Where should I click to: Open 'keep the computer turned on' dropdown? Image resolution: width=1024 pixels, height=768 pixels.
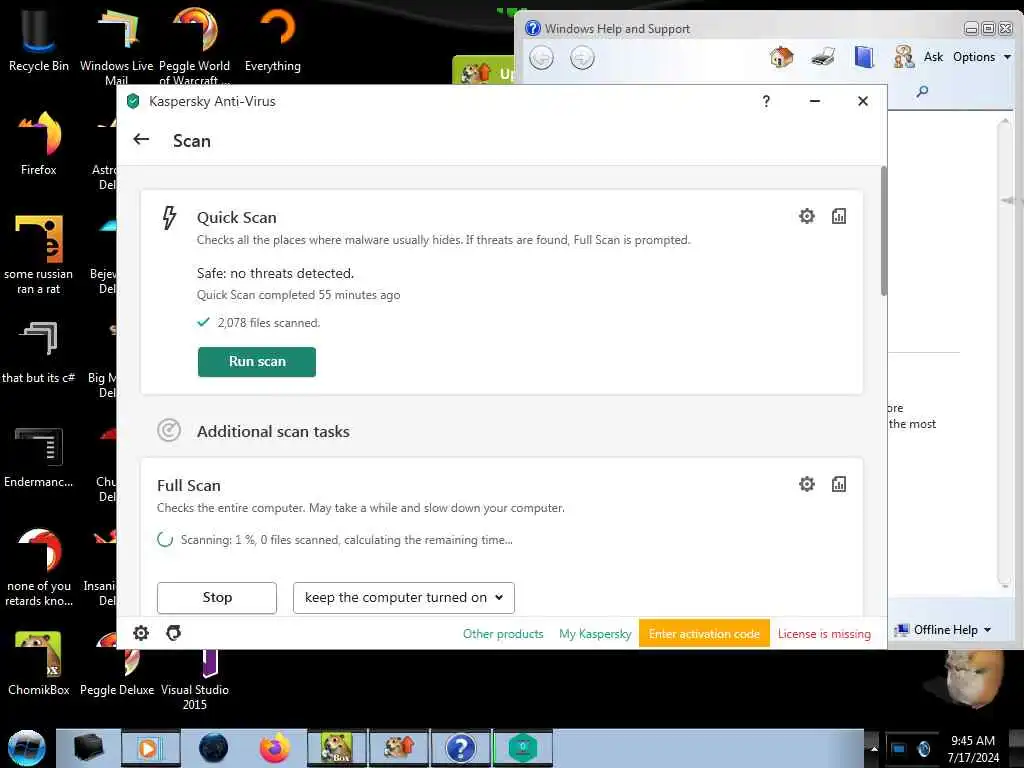coord(404,598)
